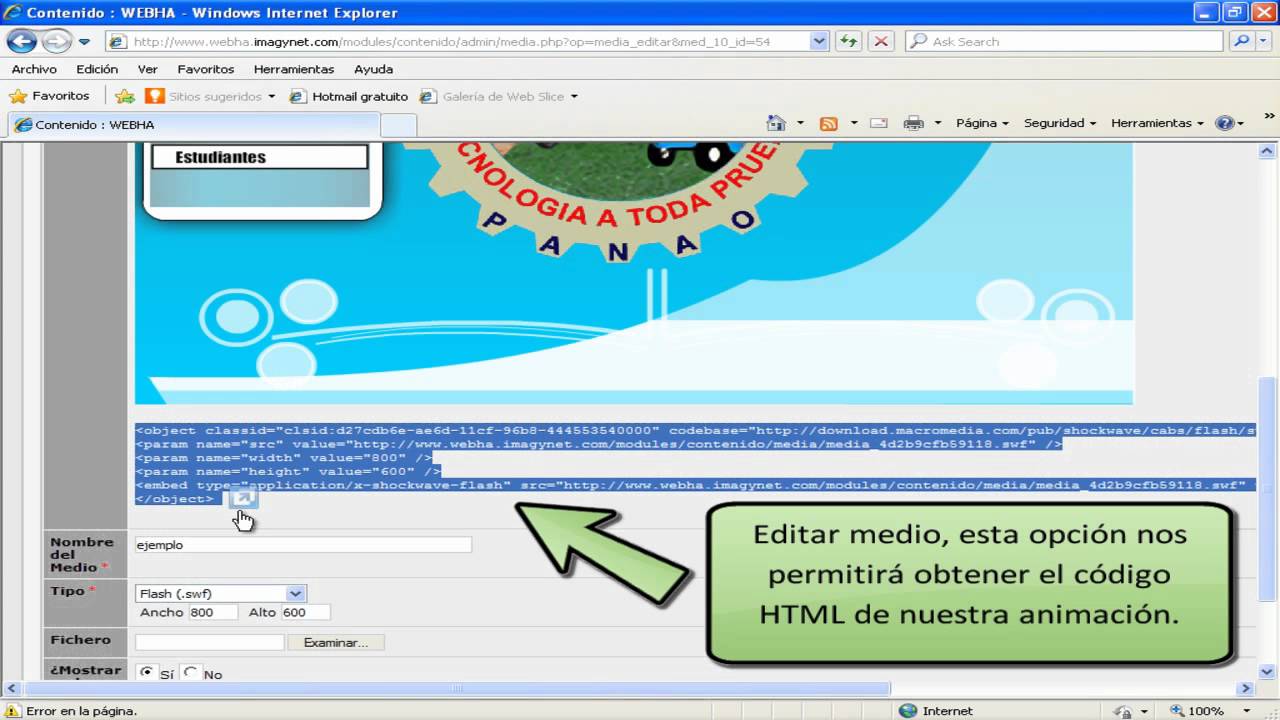Click the Fichero file path field
The image size is (1280, 720).
210,642
